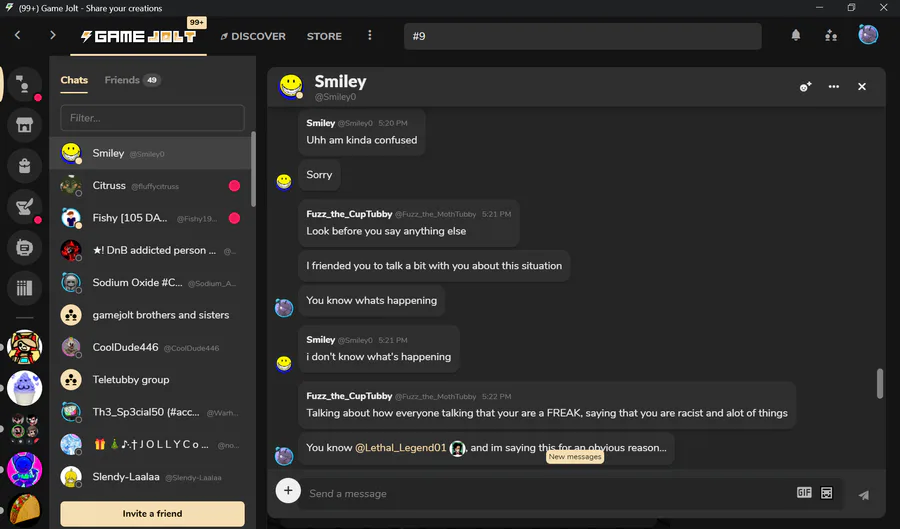Click the 'You know whats happening' message
This screenshot has width=900, height=529.
coord(371,300)
